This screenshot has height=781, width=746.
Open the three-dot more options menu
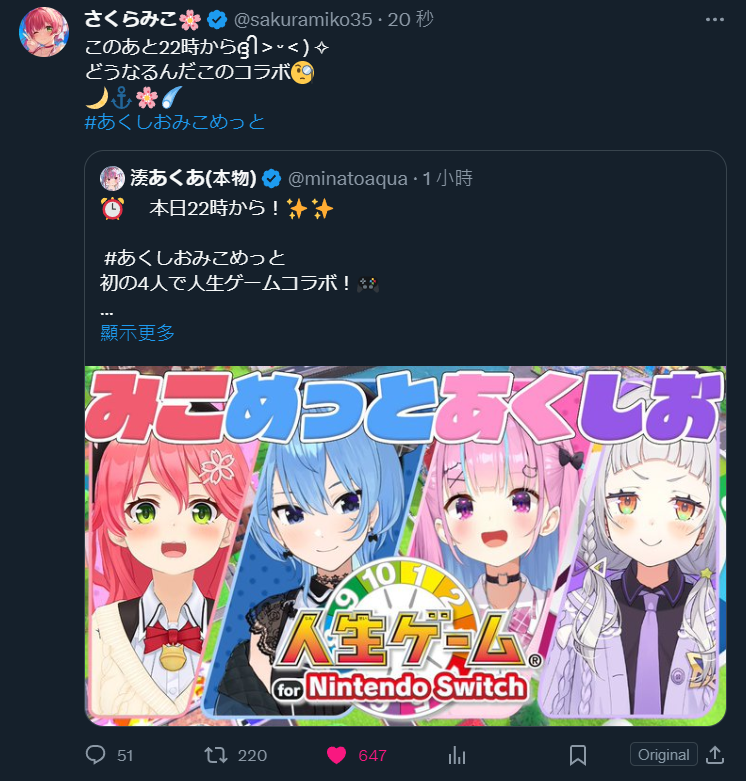715,19
